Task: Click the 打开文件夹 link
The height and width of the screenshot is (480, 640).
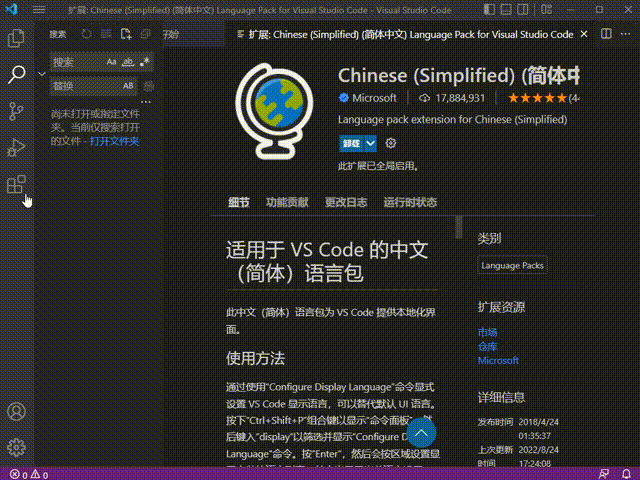Action: tap(115, 141)
